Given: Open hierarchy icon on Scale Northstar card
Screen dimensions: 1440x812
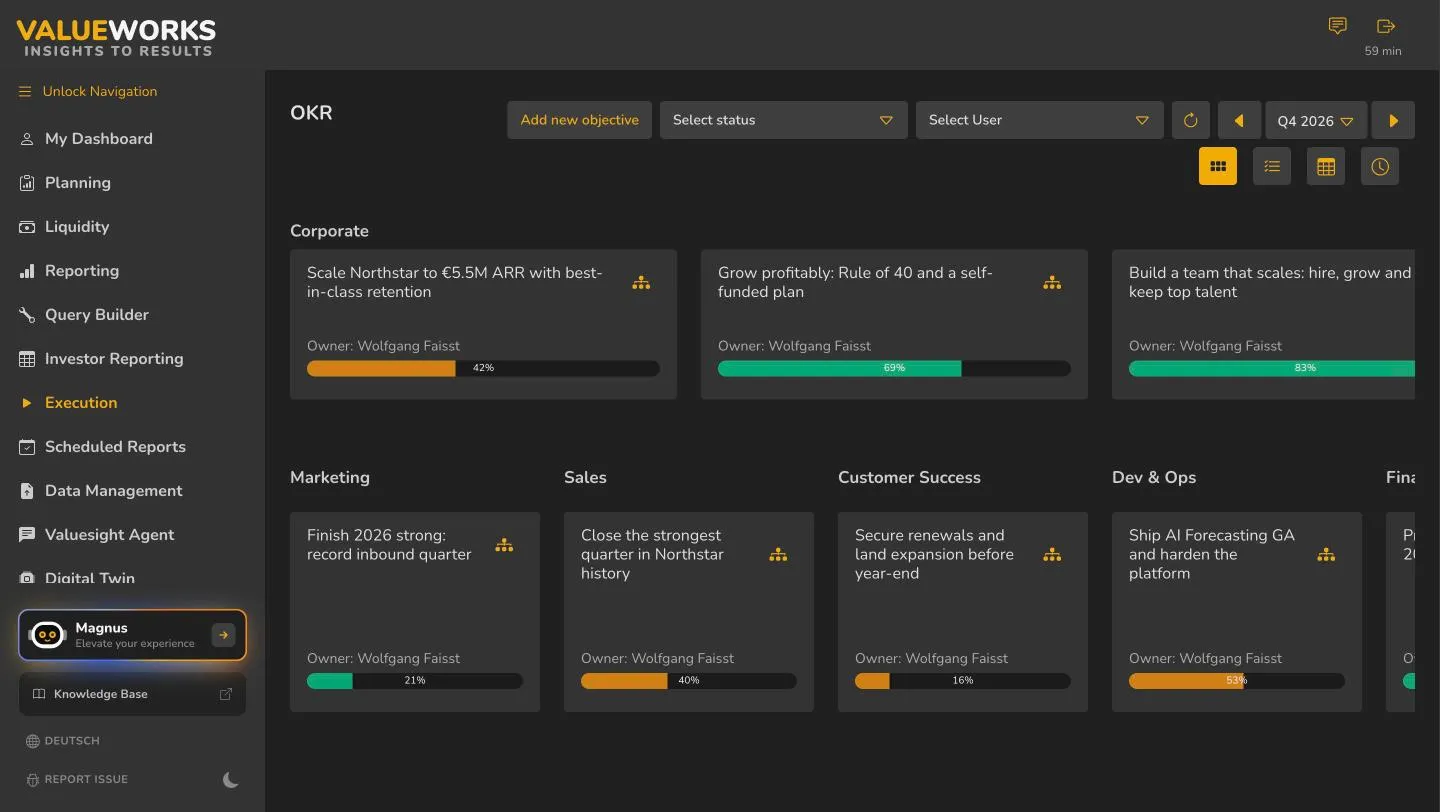Looking at the screenshot, I should 641,283.
